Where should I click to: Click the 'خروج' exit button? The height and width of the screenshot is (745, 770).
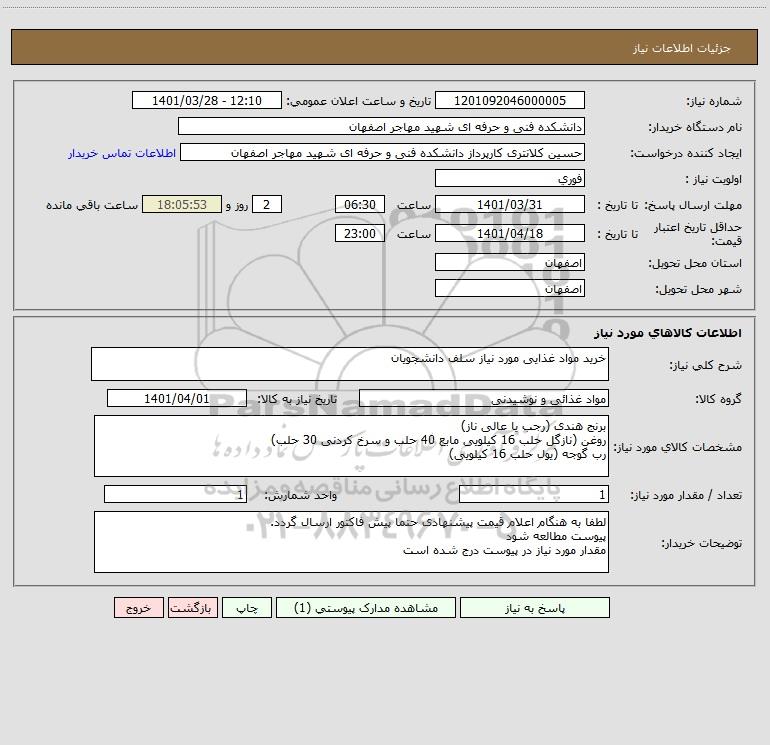pyautogui.click(x=138, y=608)
